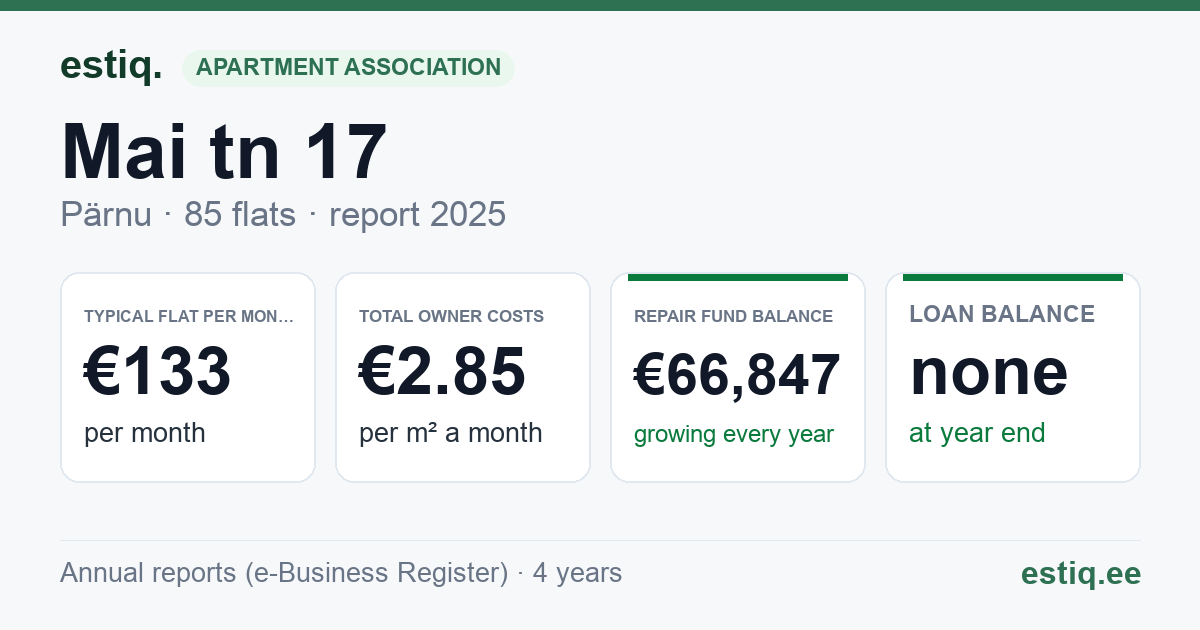Screen dimensions: 1200x630
Task: Select the APARTMENT ASSOCIATION badge
Action: [x=348, y=68]
